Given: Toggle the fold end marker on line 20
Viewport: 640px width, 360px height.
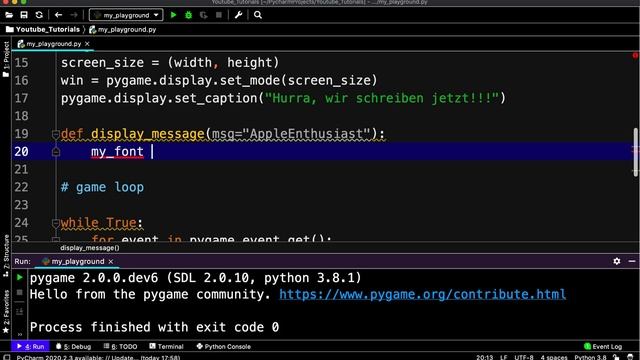Looking at the screenshot, I should (x=56, y=152).
